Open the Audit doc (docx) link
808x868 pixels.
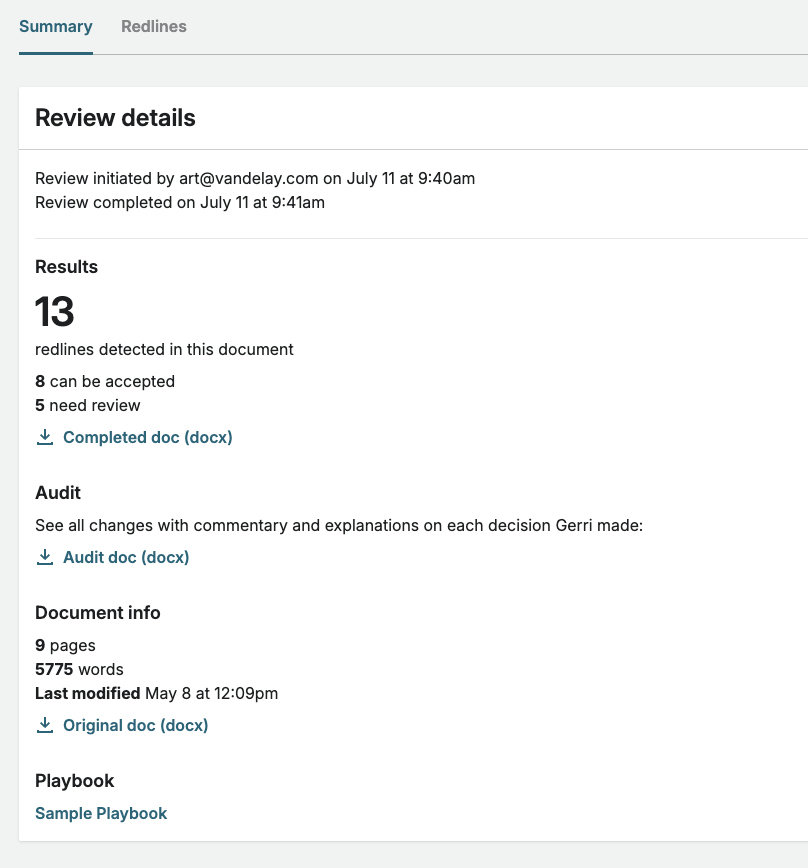126,557
